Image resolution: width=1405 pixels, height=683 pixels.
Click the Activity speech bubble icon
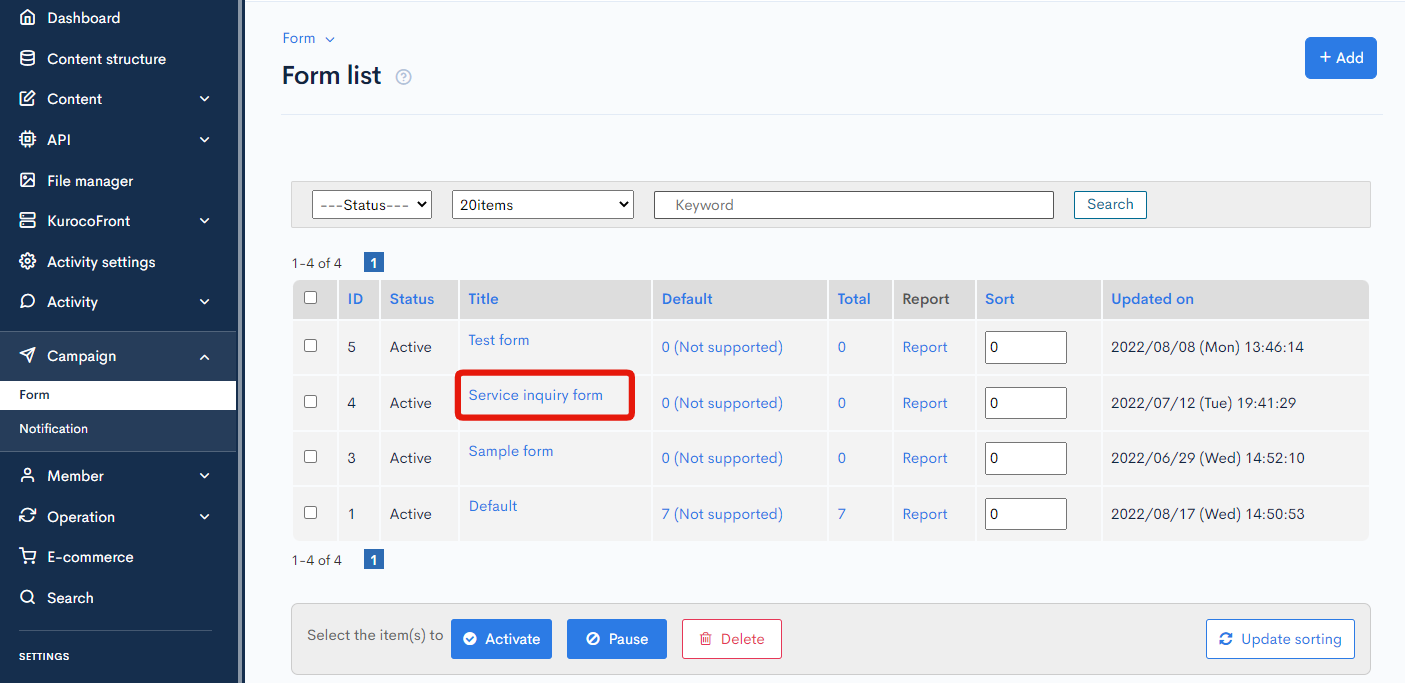(28, 302)
